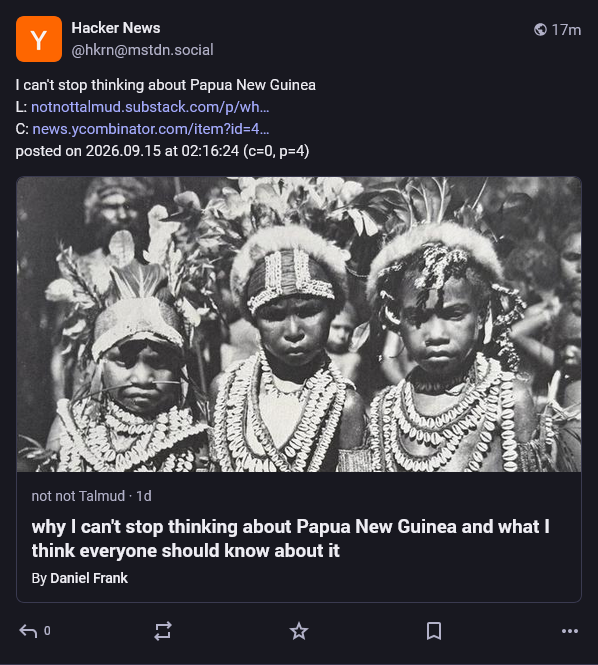Open the Hacker News display name
This screenshot has width=598, height=665.
pos(116,28)
